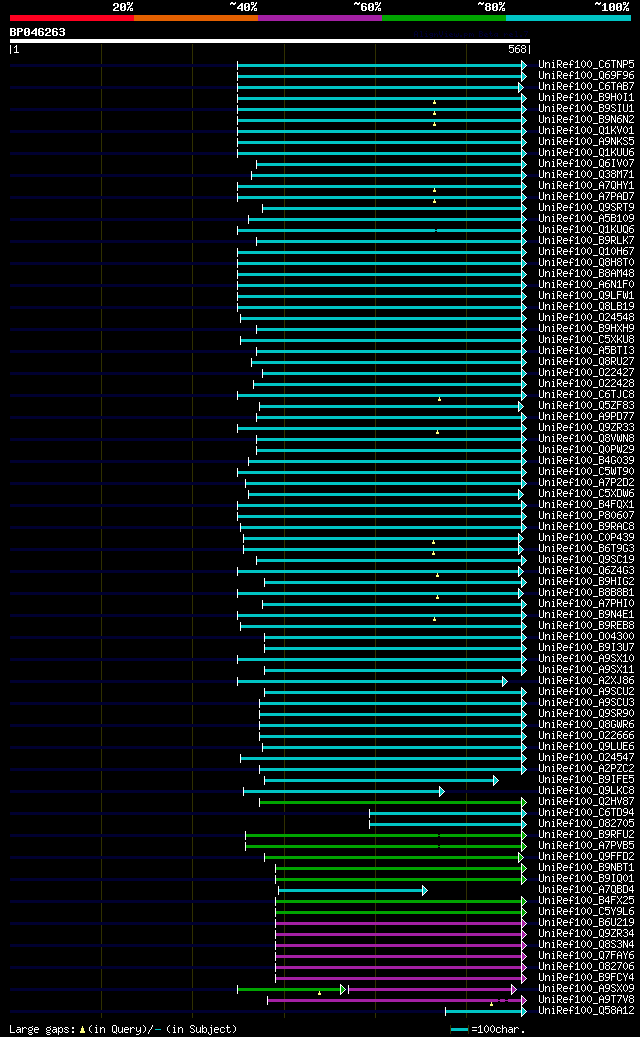This screenshot has height=1037, width=640.
Task: Select the BP046263 query name label
Action: [38, 32]
